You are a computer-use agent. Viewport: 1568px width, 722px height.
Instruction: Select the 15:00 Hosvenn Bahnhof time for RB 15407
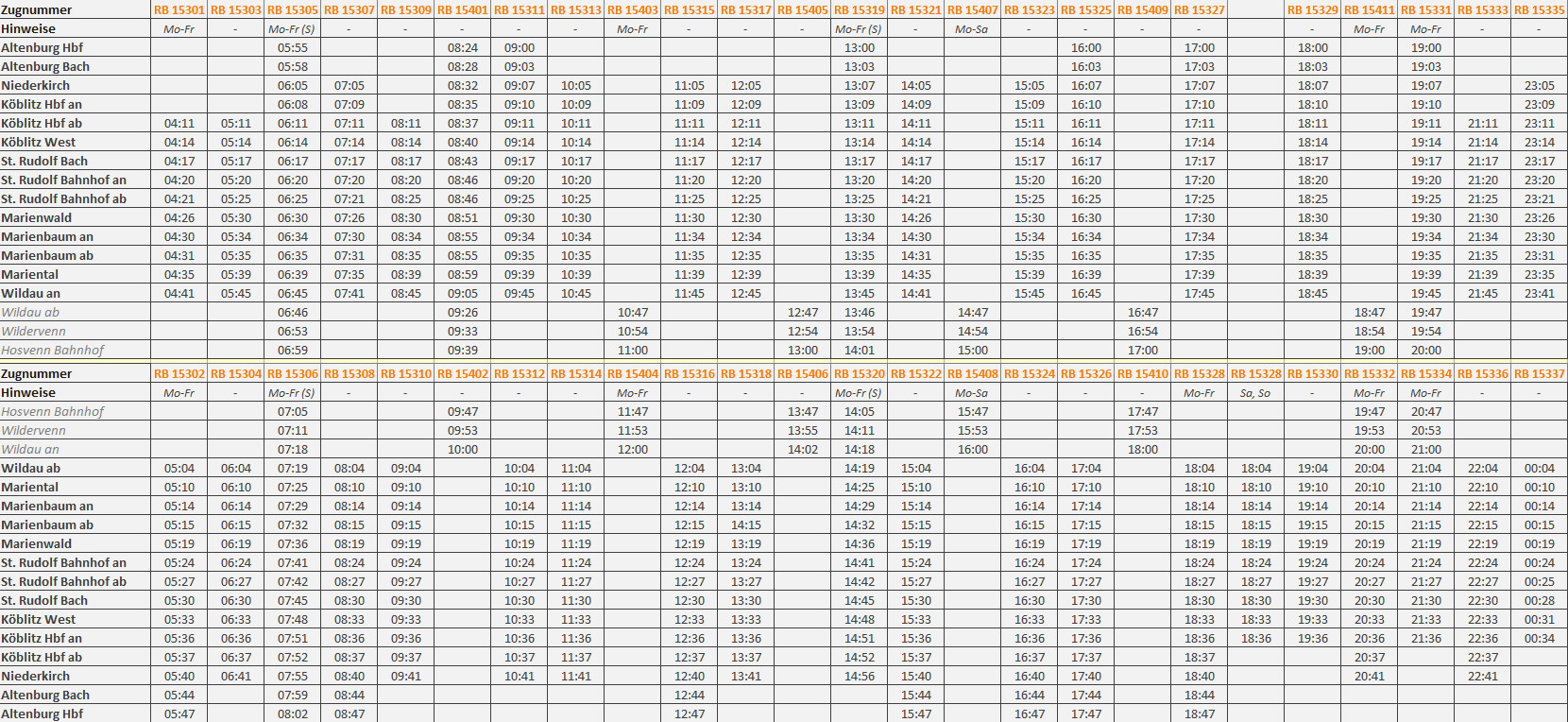click(x=973, y=350)
